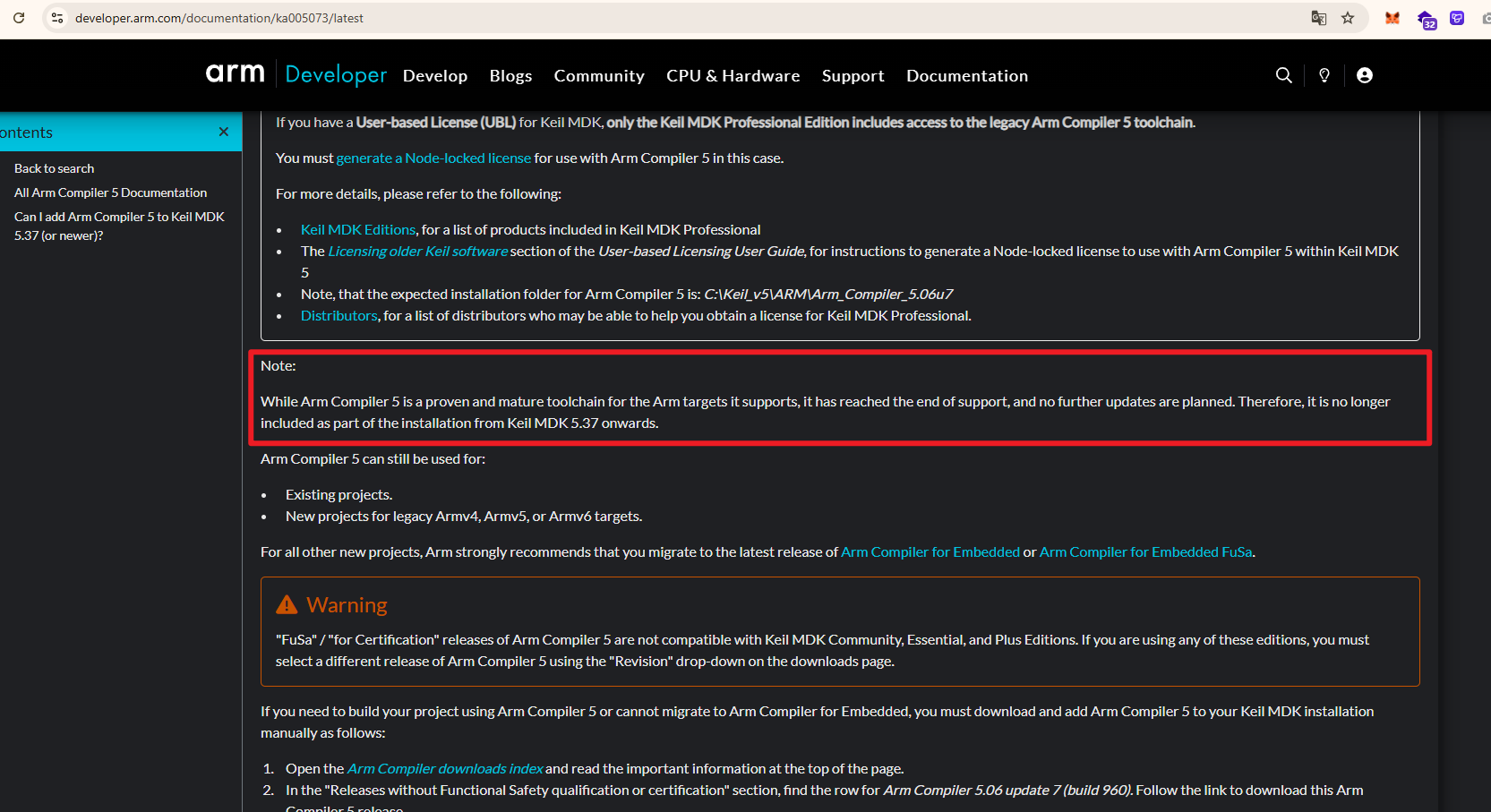Click the browser address bar URL

(x=219, y=18)
